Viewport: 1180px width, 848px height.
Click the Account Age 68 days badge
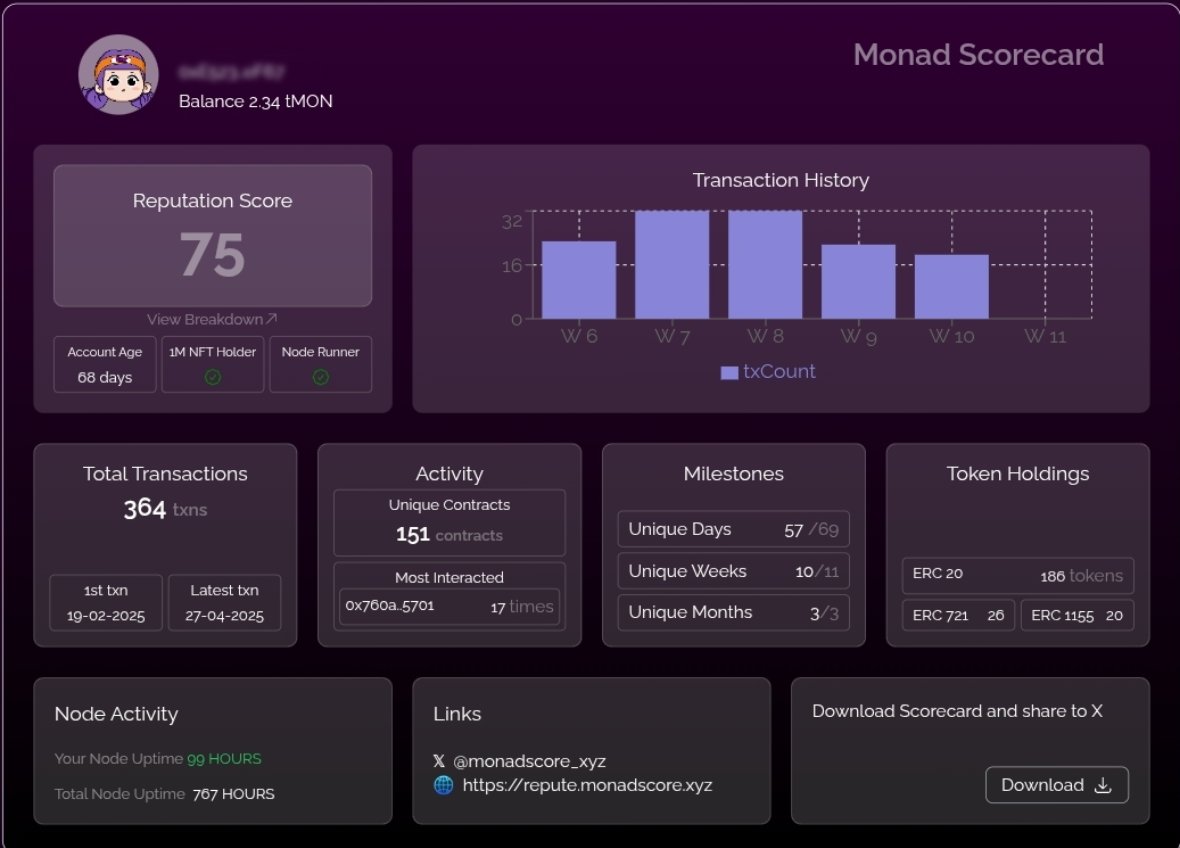point(104,364)
